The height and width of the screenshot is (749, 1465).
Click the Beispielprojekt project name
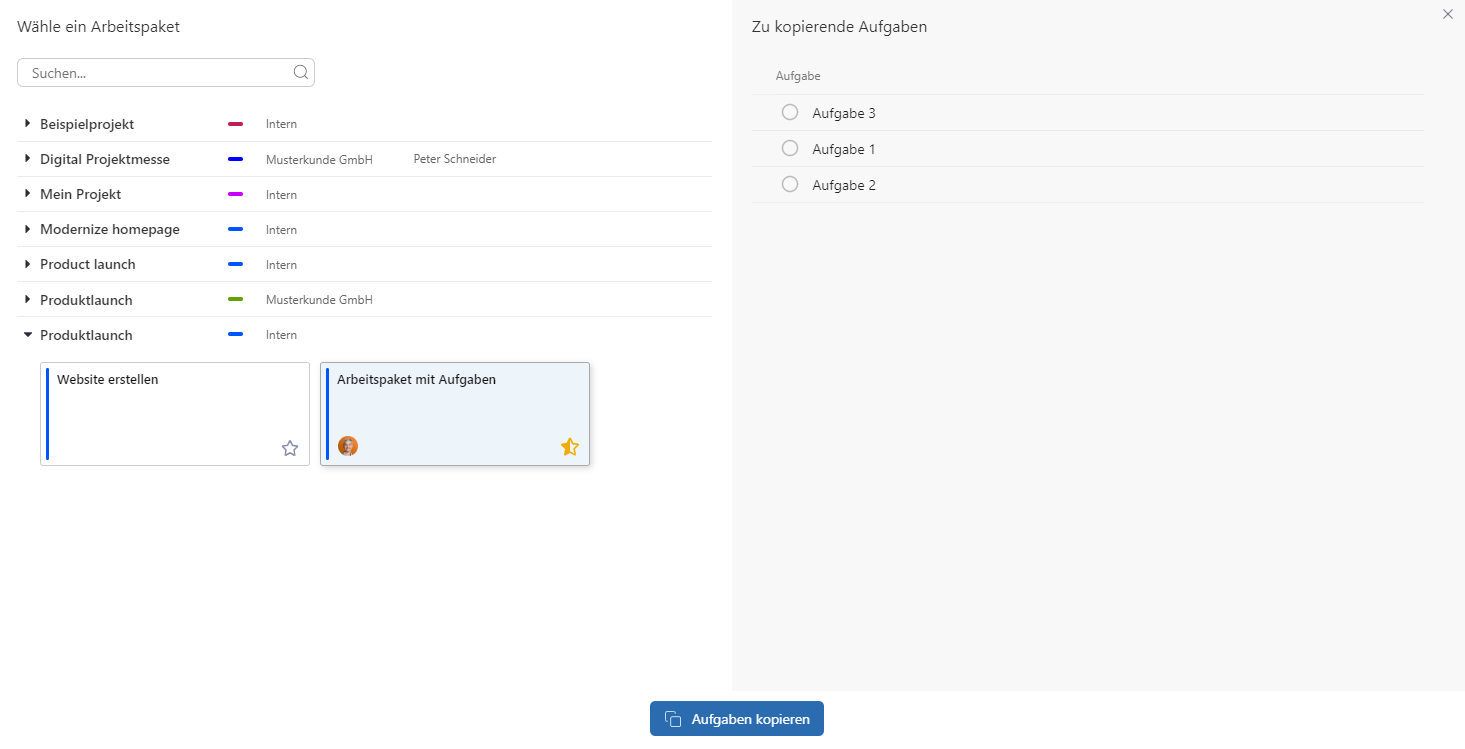(x=87, y=124)
